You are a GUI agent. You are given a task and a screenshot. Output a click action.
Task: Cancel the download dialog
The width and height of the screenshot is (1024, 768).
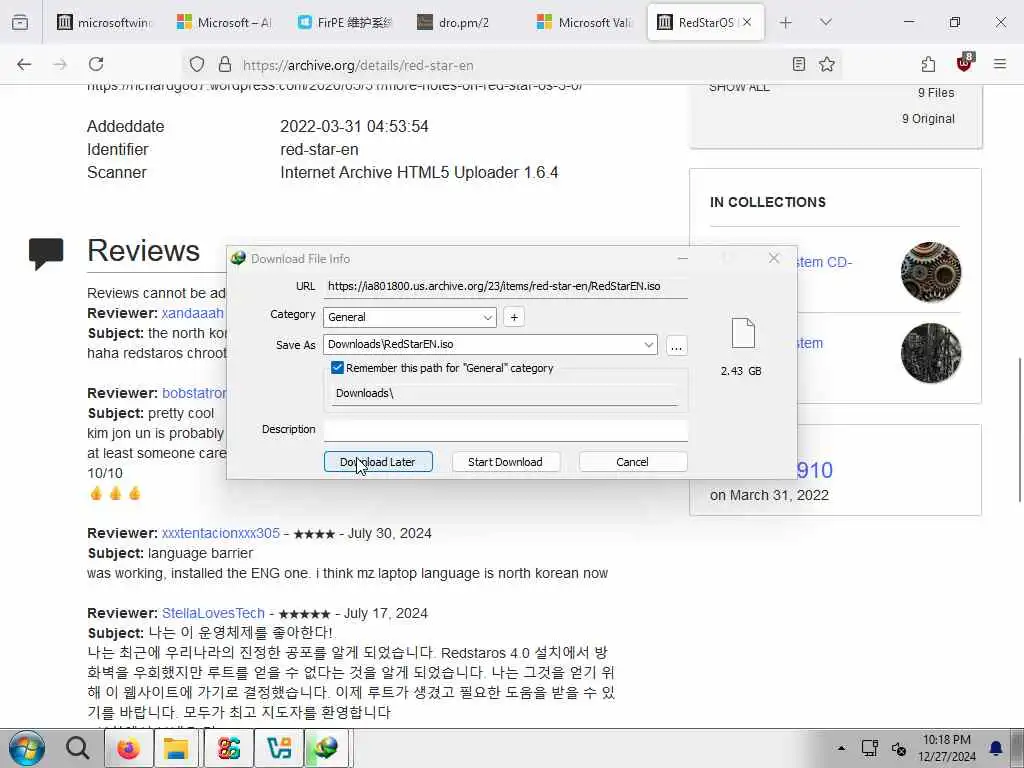(632, 462)
